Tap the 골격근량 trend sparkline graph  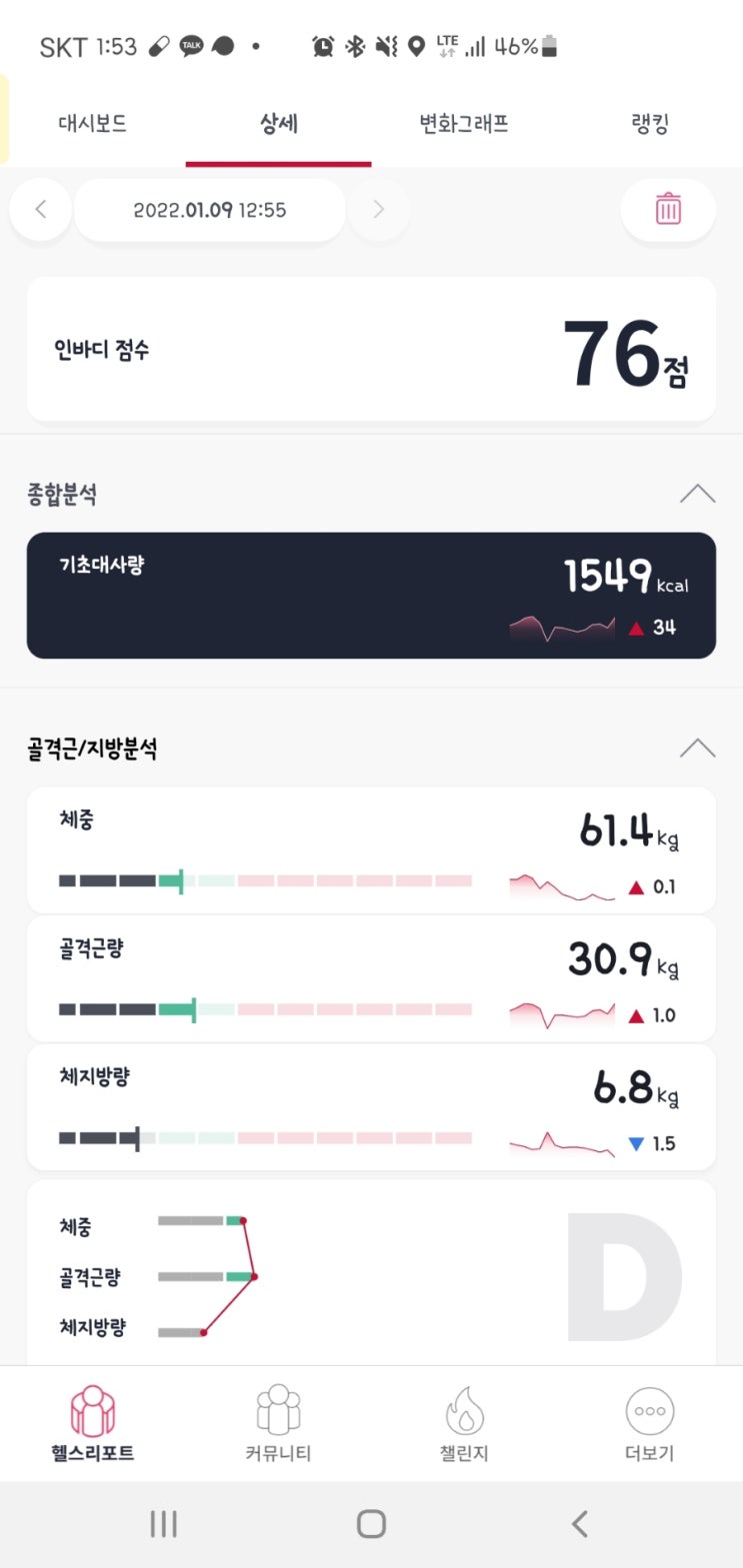(562, 1015)
